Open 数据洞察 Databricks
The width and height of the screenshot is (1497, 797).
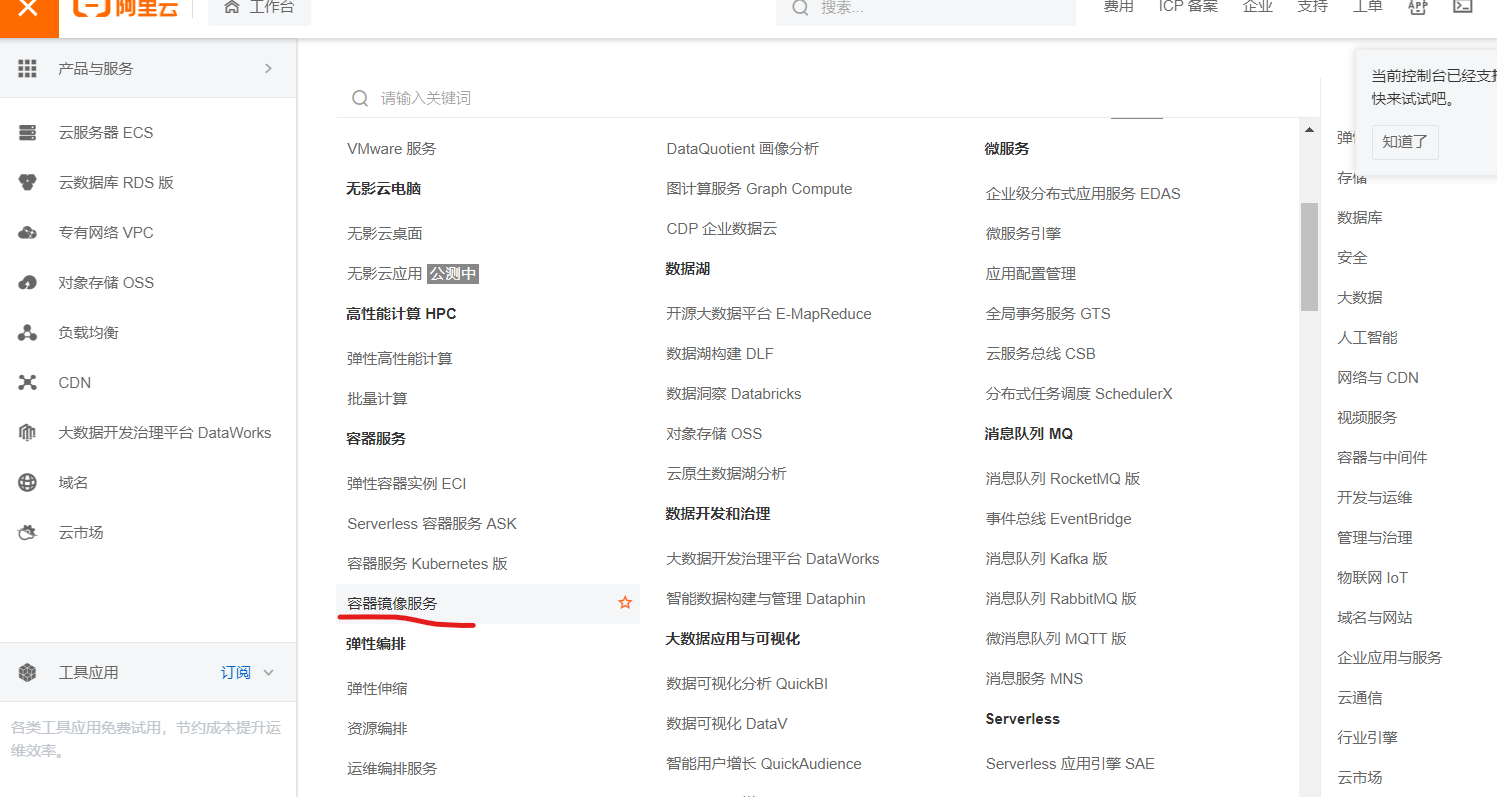[734, 394]
